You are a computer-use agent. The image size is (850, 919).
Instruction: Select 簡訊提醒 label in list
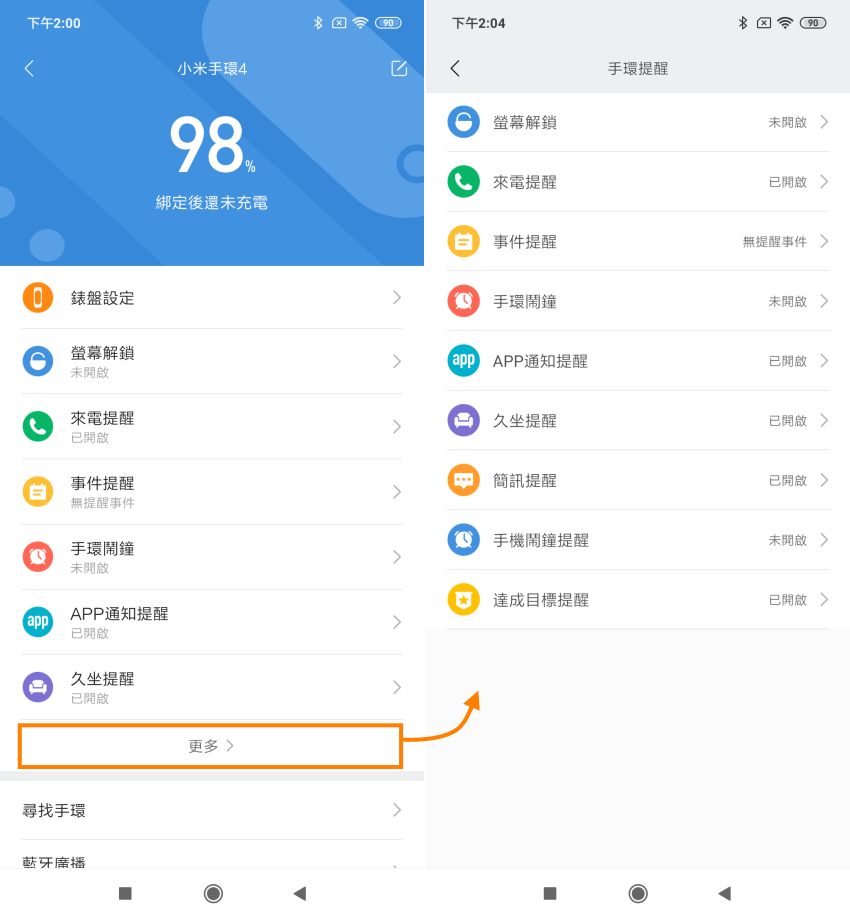(x=525, y=481)
